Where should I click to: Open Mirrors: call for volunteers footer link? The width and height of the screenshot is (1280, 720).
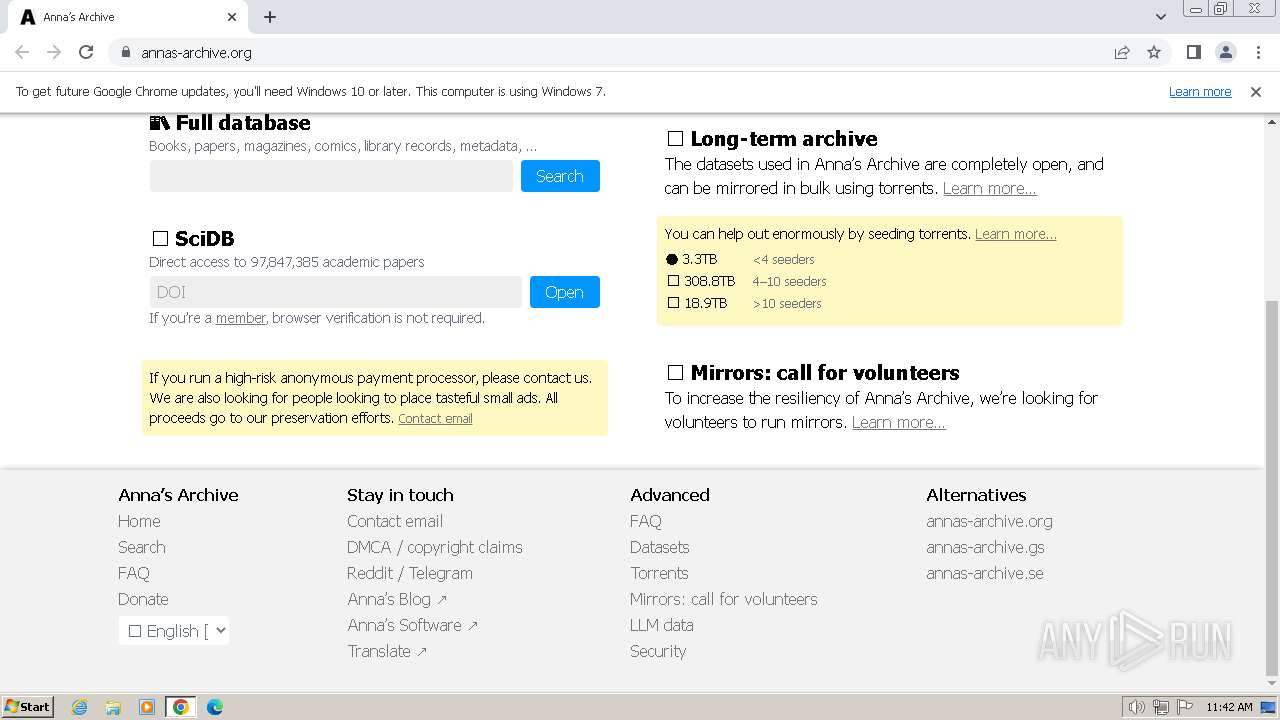tap(724, 599)
